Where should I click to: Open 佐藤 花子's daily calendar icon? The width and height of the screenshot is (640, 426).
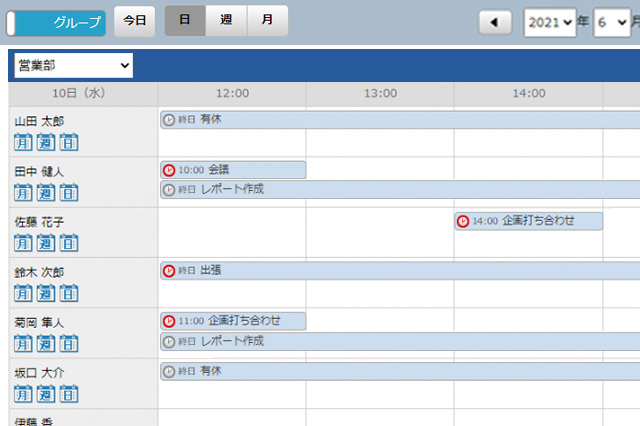click(x=69, y=243)
